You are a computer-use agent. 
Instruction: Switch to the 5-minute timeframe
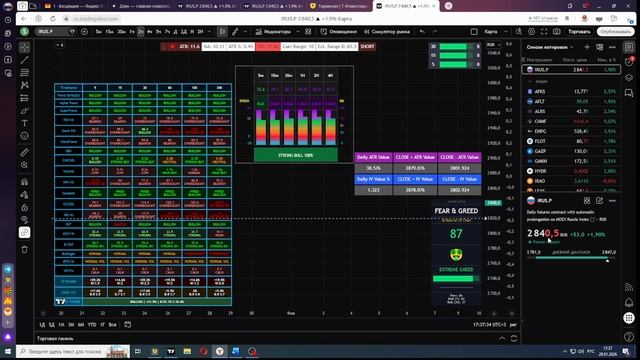[98, 31]
